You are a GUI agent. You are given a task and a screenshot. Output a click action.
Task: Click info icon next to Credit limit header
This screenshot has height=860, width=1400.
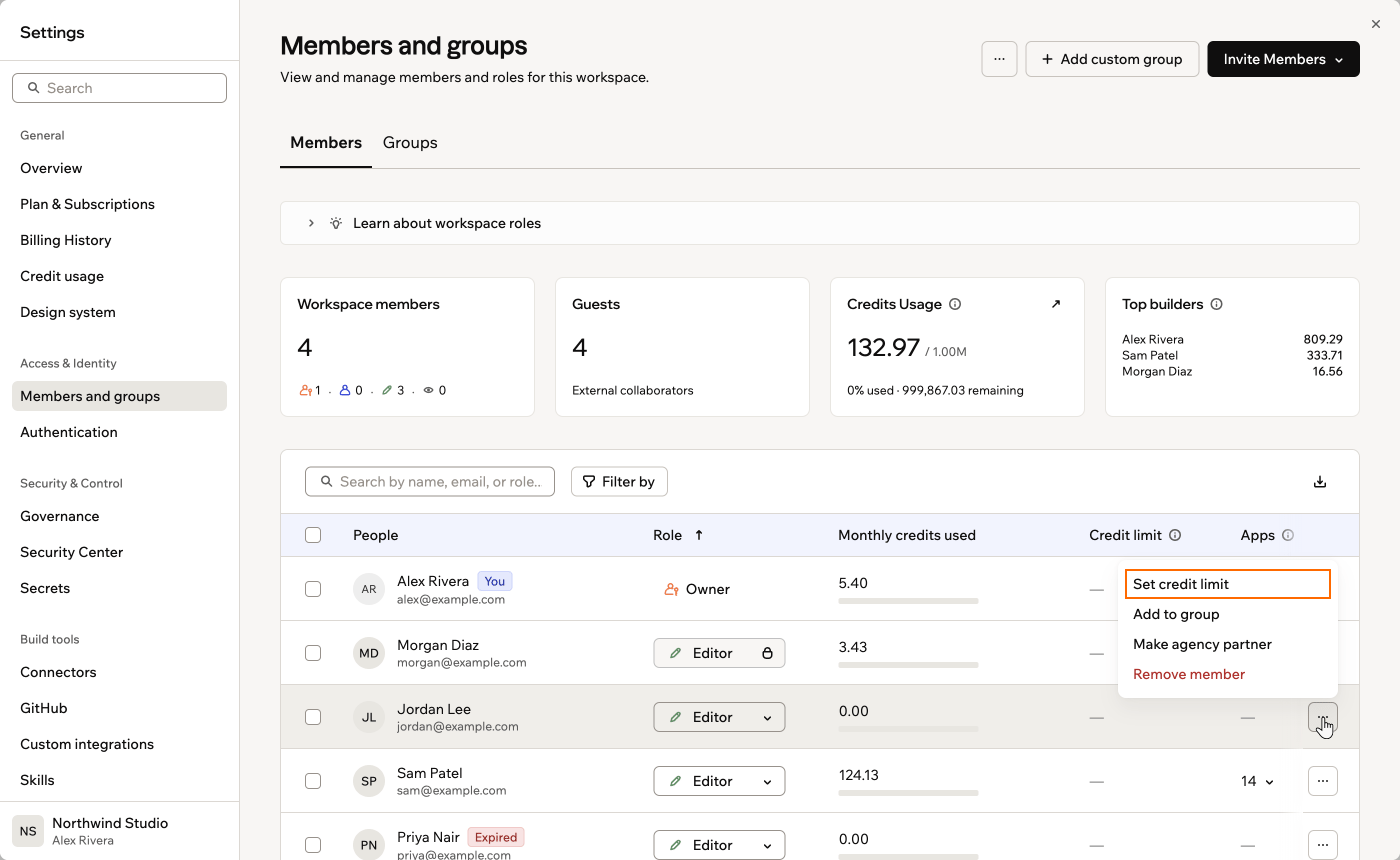pos(1175,535)
